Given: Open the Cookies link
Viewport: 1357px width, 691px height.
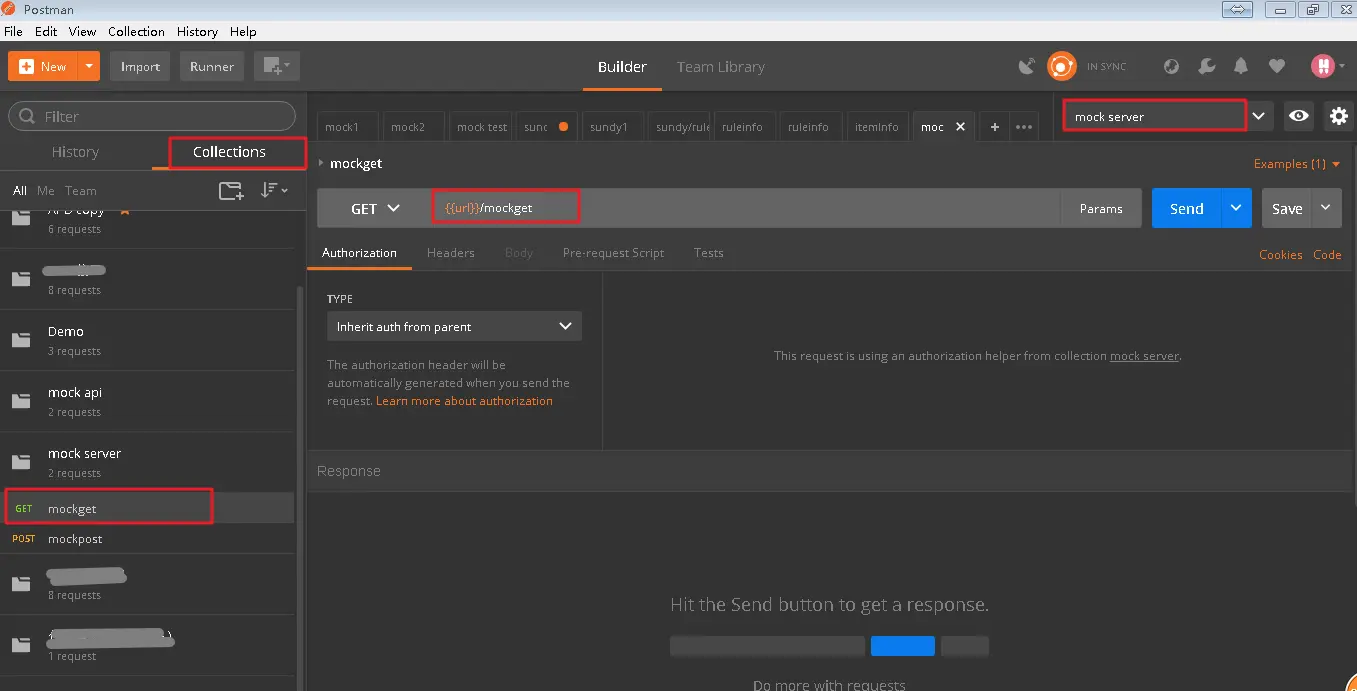Looking at the screenshot, I should [x=1280, y=255].
